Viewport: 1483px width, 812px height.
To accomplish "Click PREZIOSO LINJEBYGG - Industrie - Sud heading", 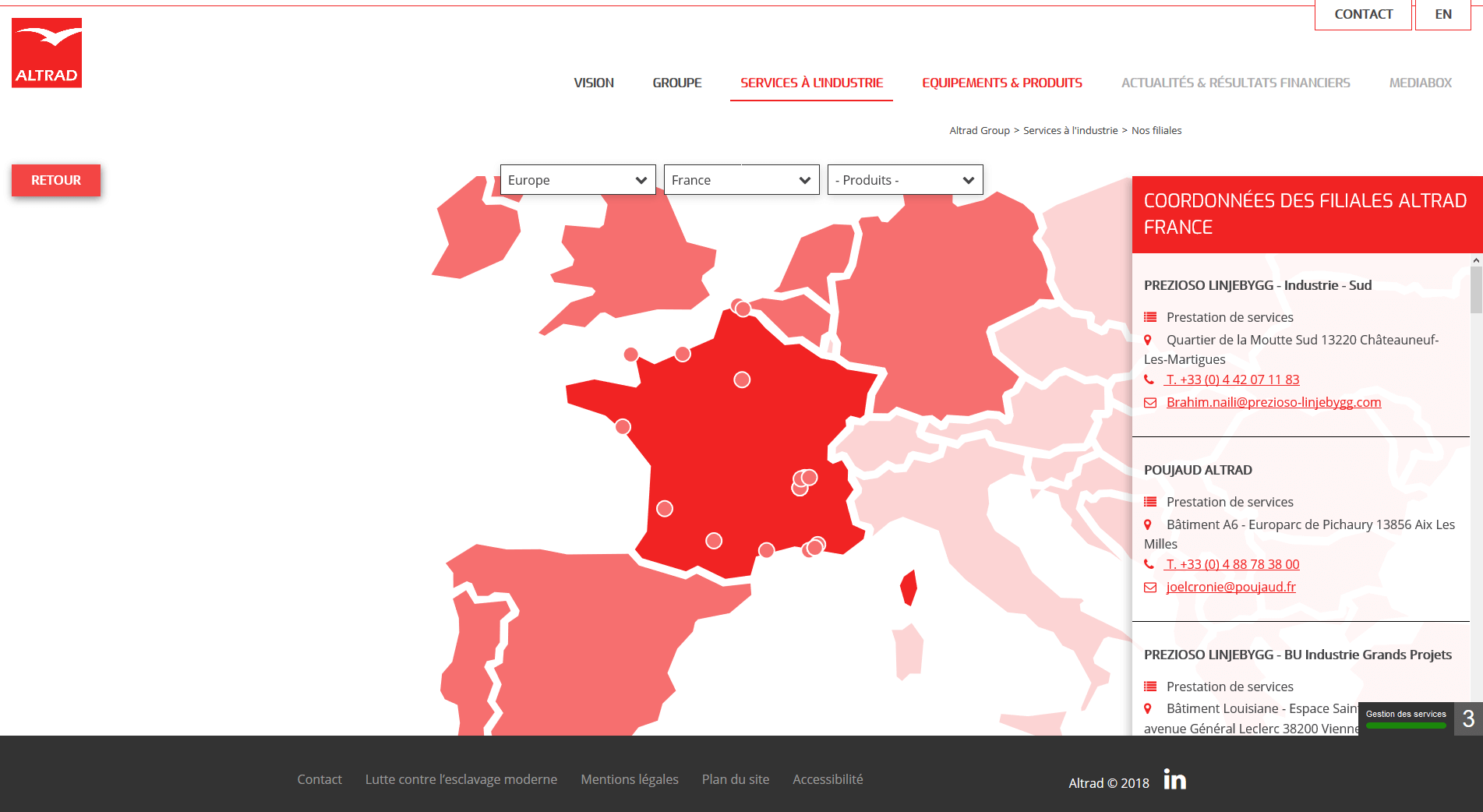I will [1258, 285].
